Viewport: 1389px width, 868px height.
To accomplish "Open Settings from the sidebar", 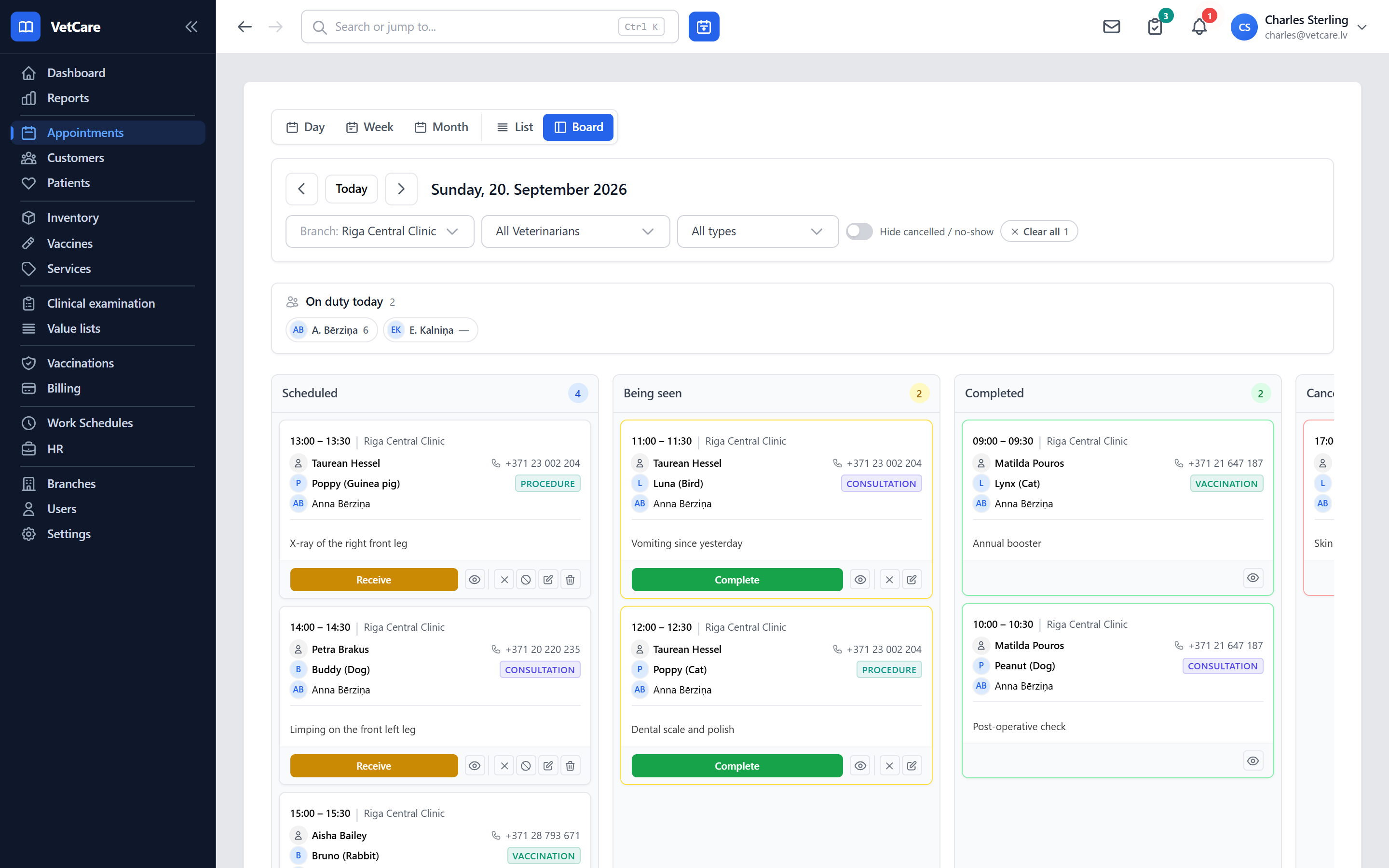I will pos(108,534).
